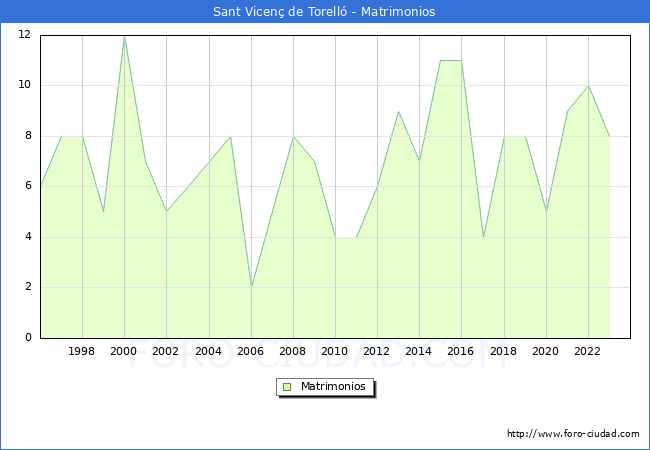Click the 2006 low point at 2
Screen dimensions: 650x450
(251, 287)
